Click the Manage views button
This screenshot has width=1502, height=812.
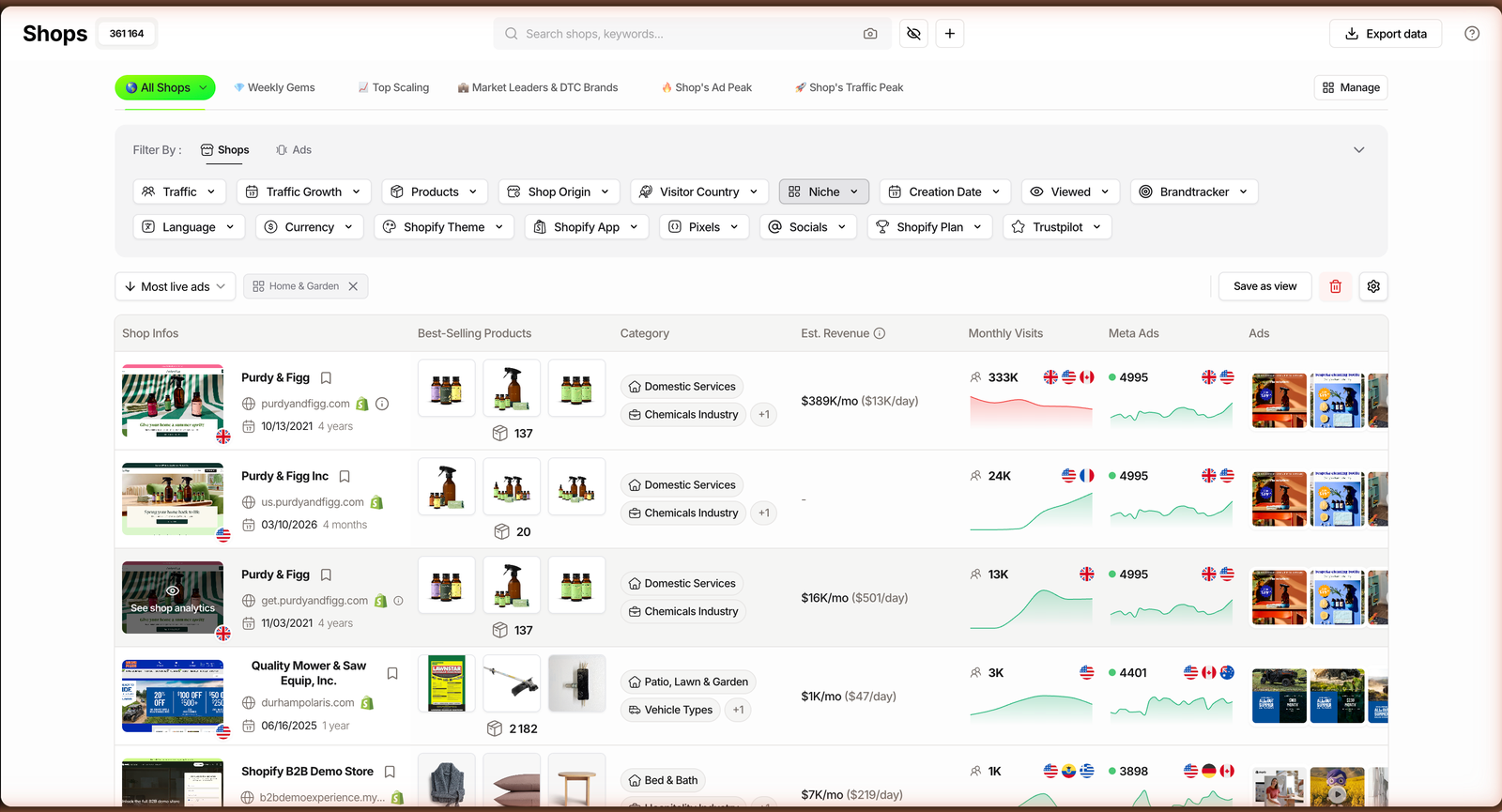pyautogui.click(x=1351, y=87)
